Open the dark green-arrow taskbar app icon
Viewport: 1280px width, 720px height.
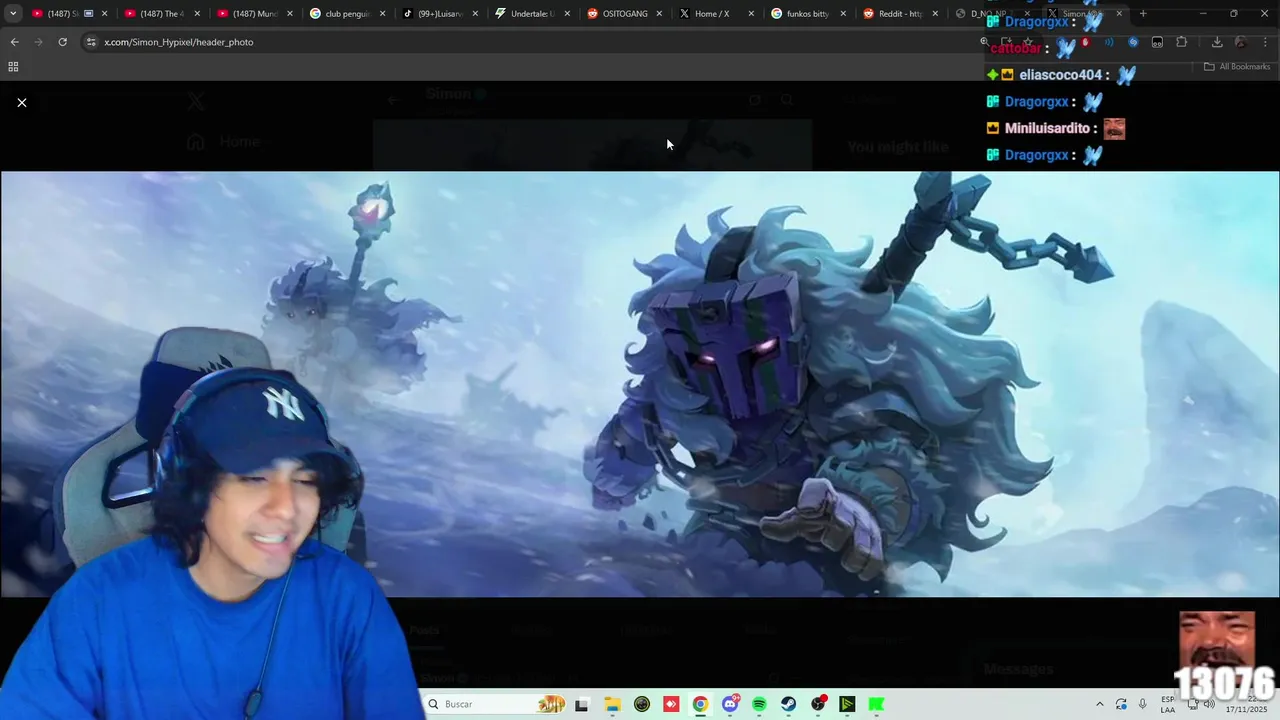pos(847,704)
